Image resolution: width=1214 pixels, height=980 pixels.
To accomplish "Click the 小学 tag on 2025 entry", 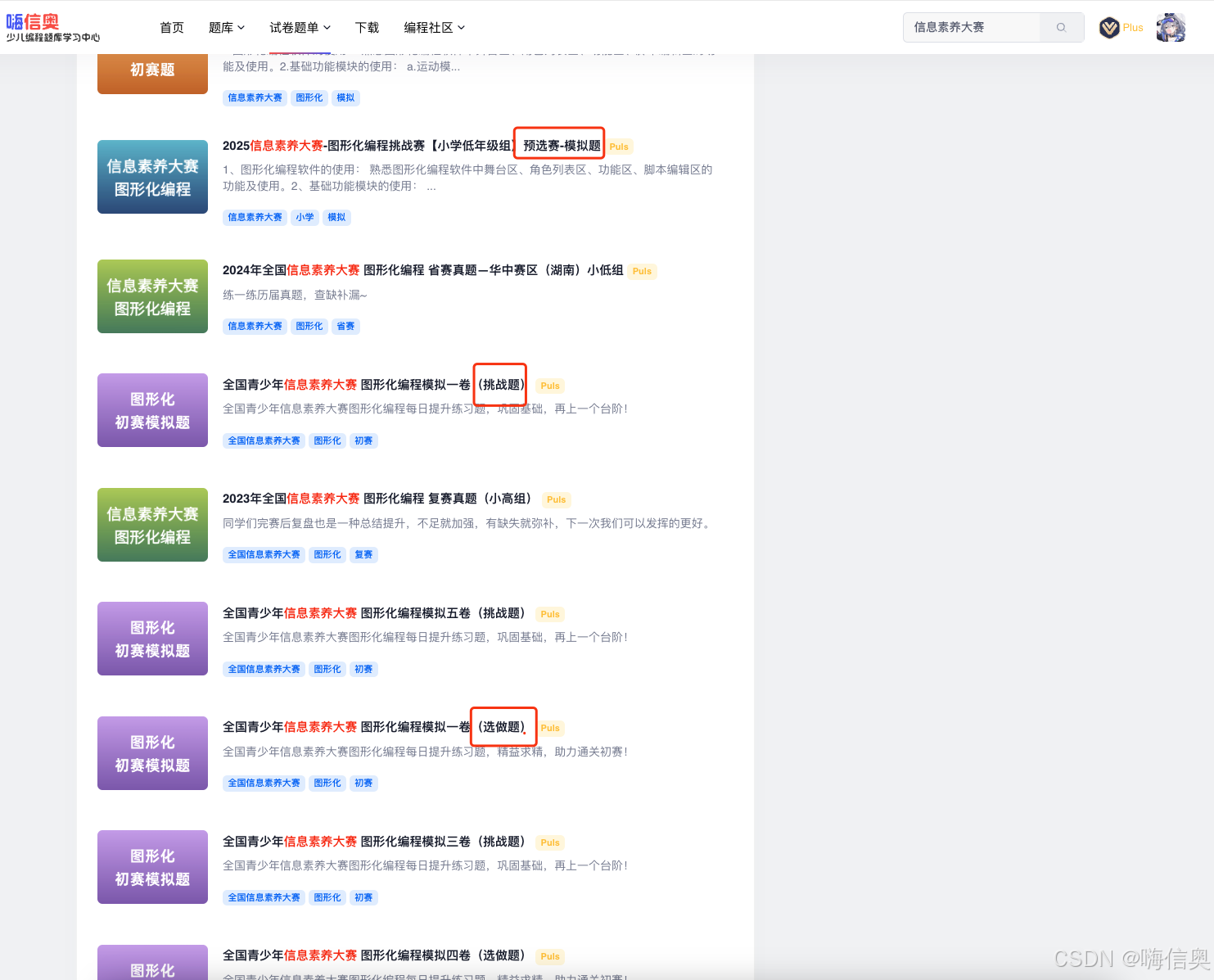I will coord(305,217).
